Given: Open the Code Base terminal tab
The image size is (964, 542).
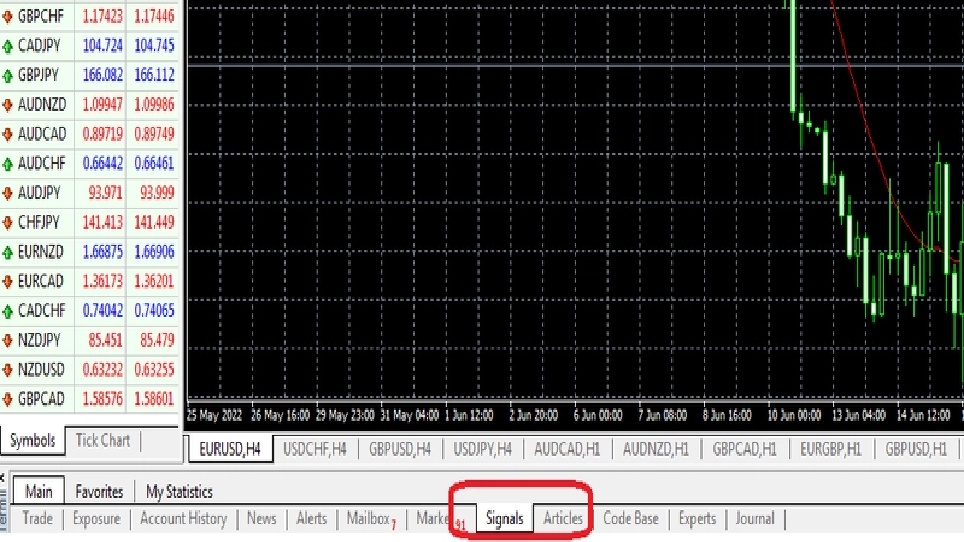Looking at the screenshot, I should pos(631,519).
